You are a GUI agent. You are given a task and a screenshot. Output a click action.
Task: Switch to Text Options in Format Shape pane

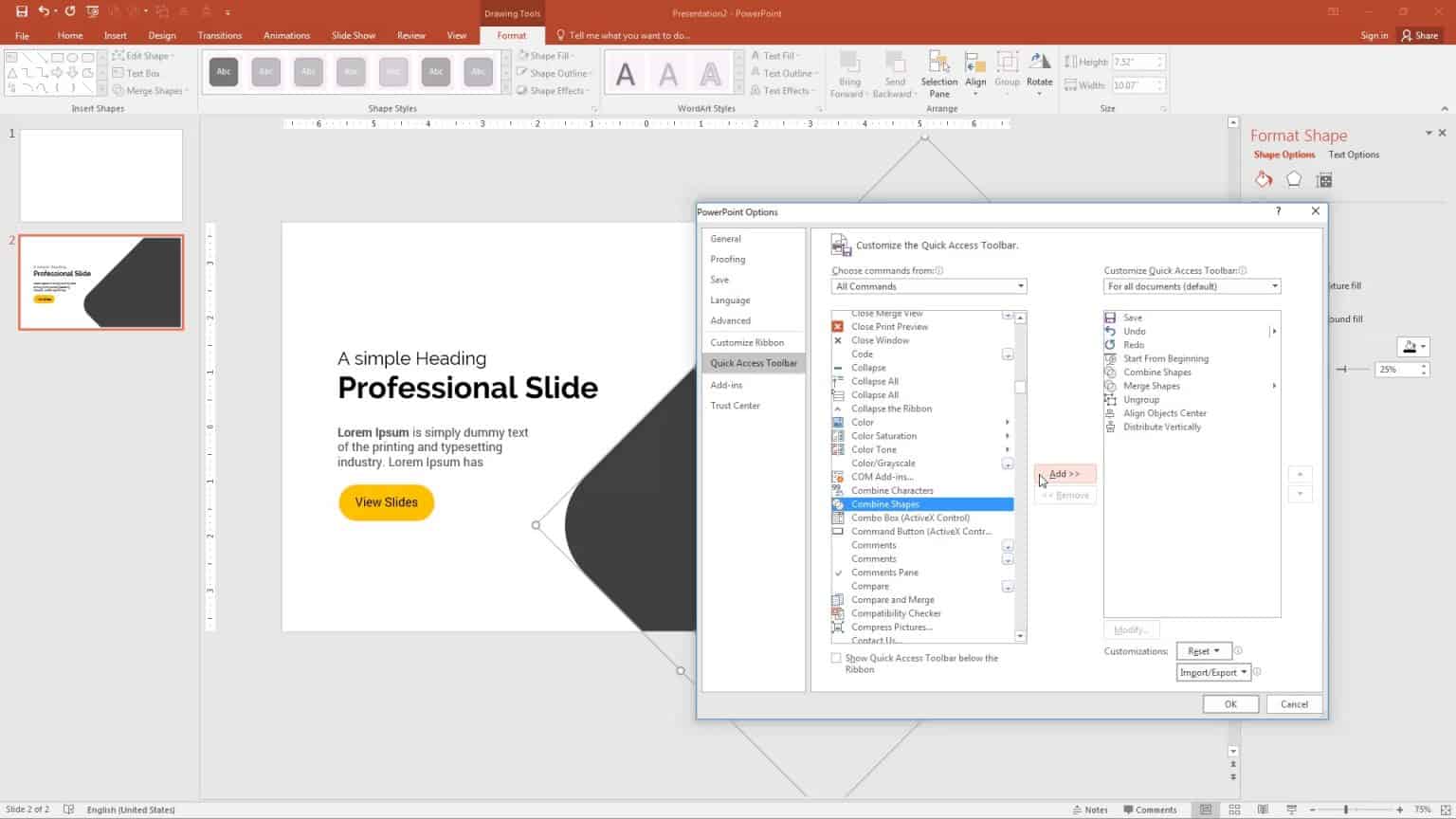pyautogui.click(x=1353, y=155)
